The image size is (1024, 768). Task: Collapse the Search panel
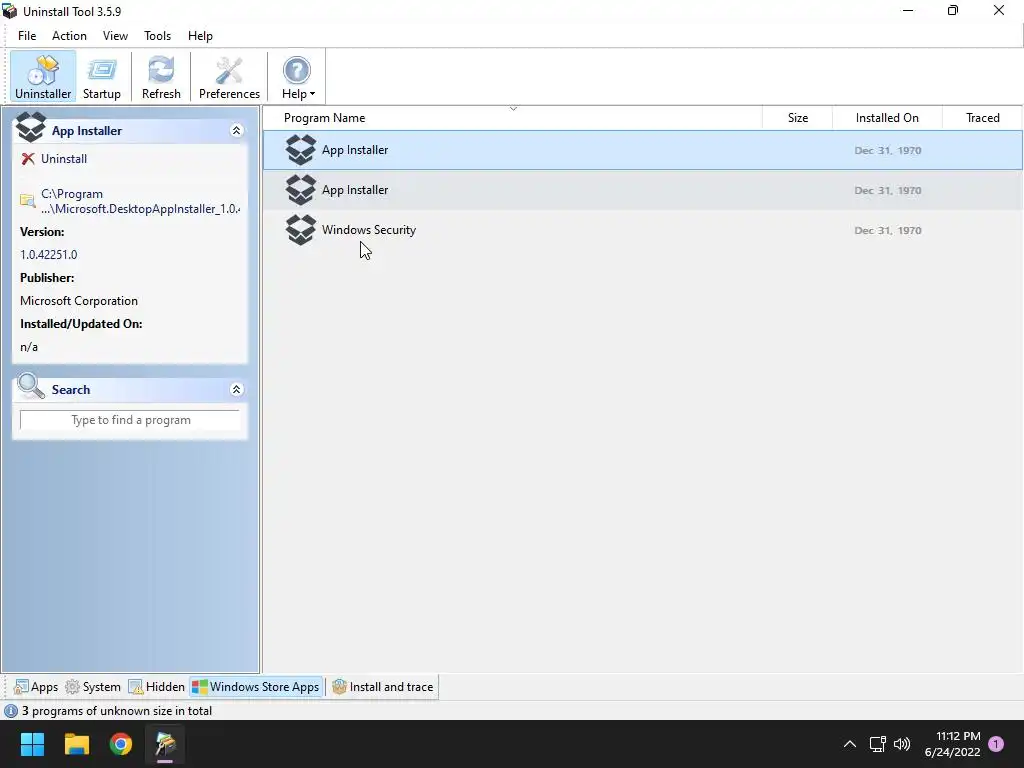pyautogui.click(x=236, y=390)
